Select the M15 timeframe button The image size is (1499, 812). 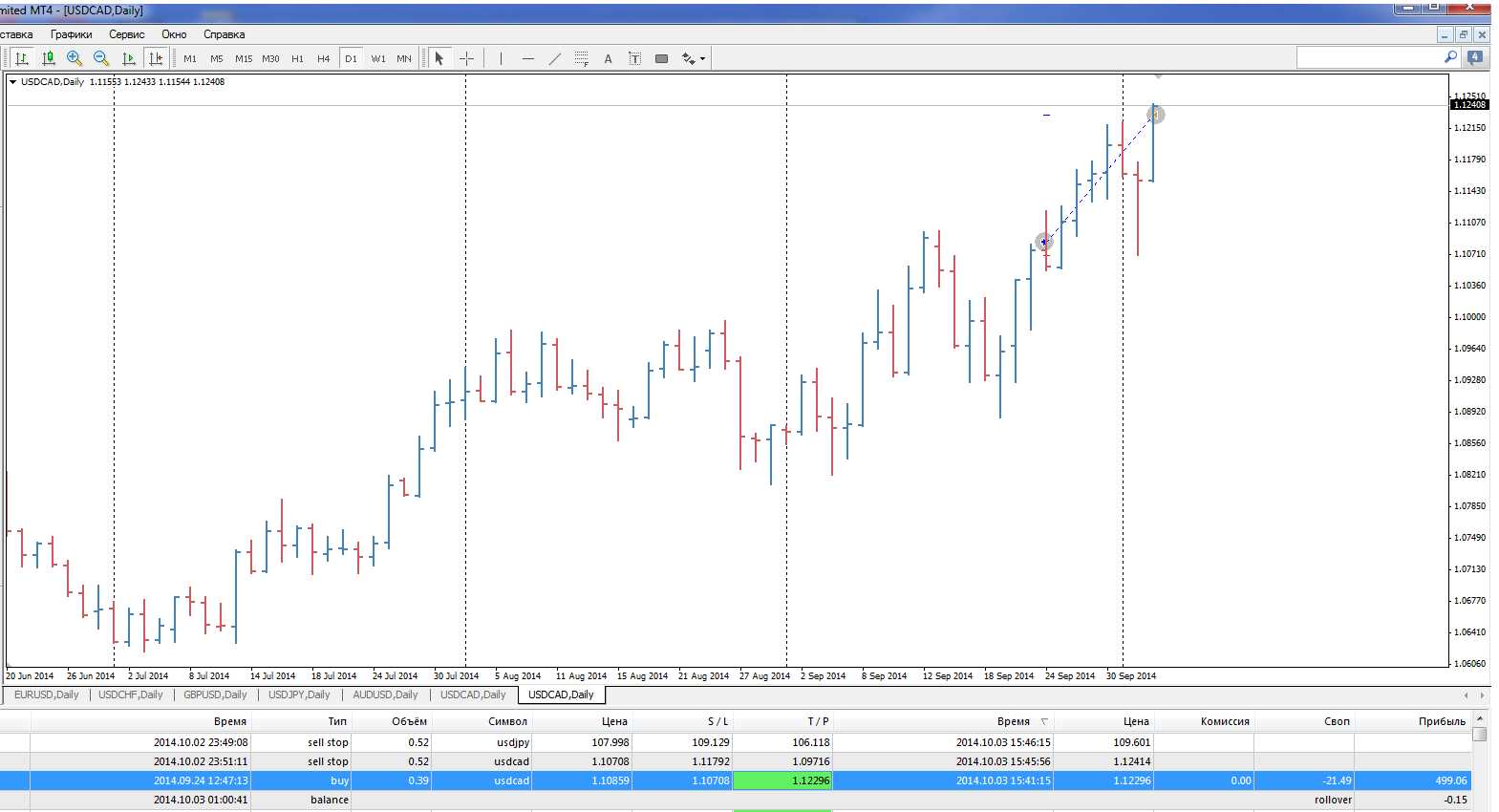point(244,58)
